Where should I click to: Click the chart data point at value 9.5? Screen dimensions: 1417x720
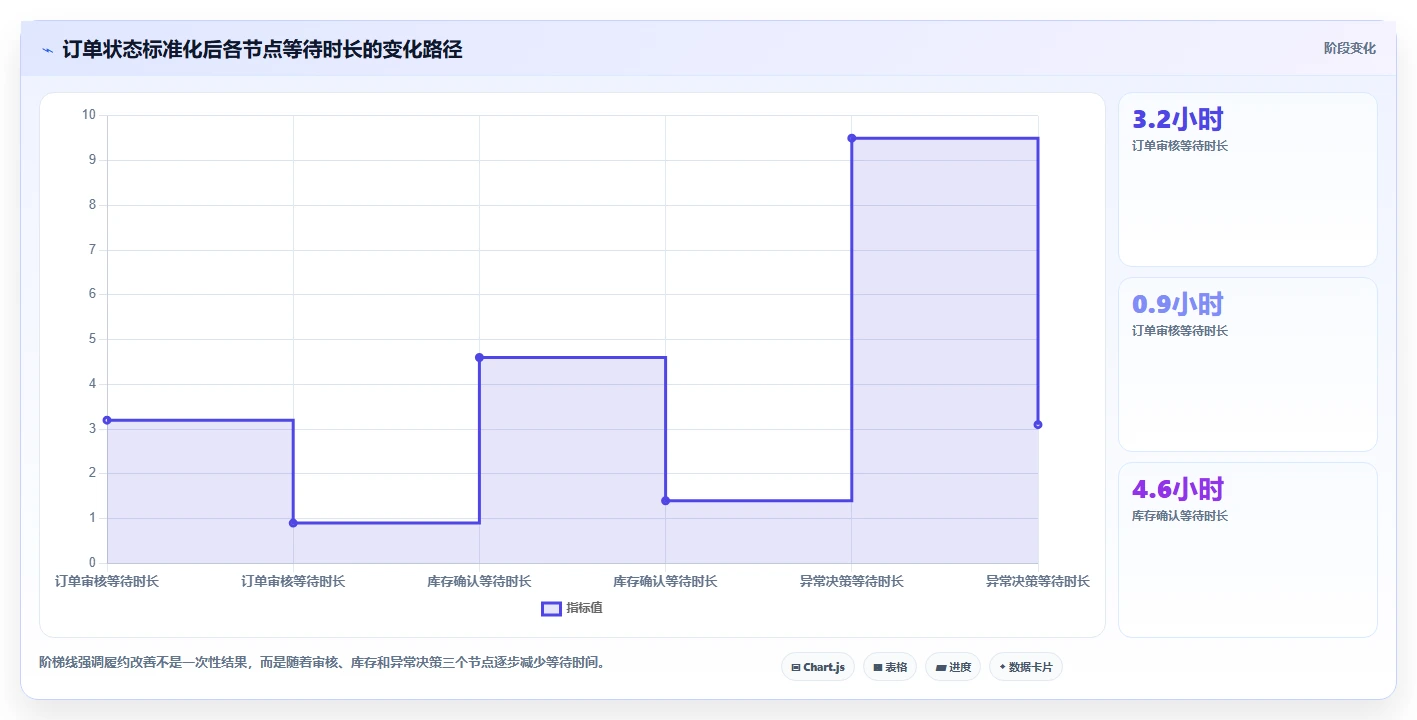[851, 138]
